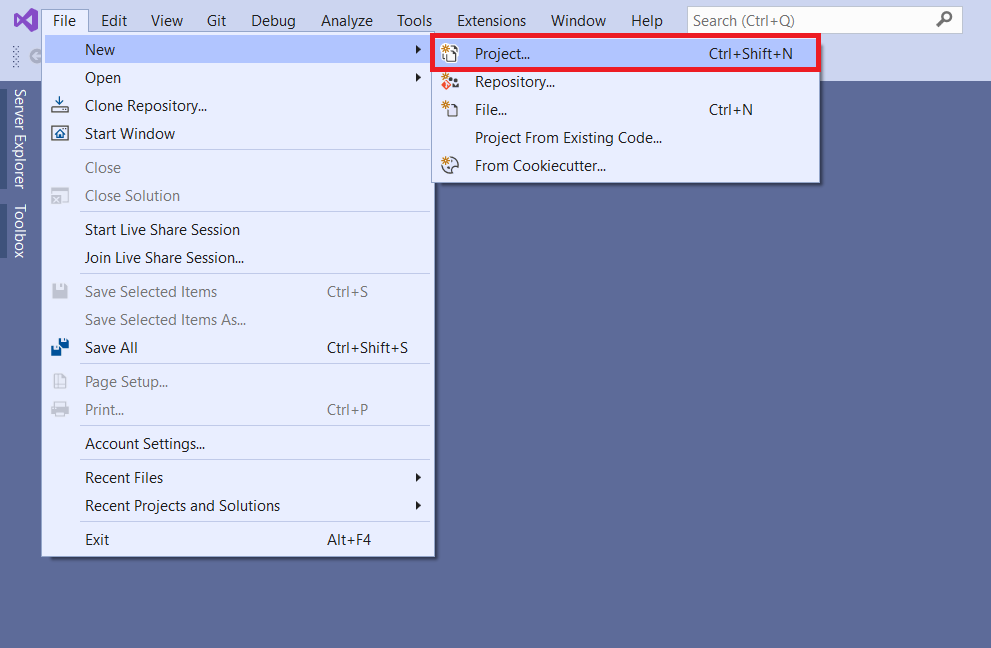Select Recent Projects and Solutions entry
Viewport: 991px width, 648px height.
[238, 505]
